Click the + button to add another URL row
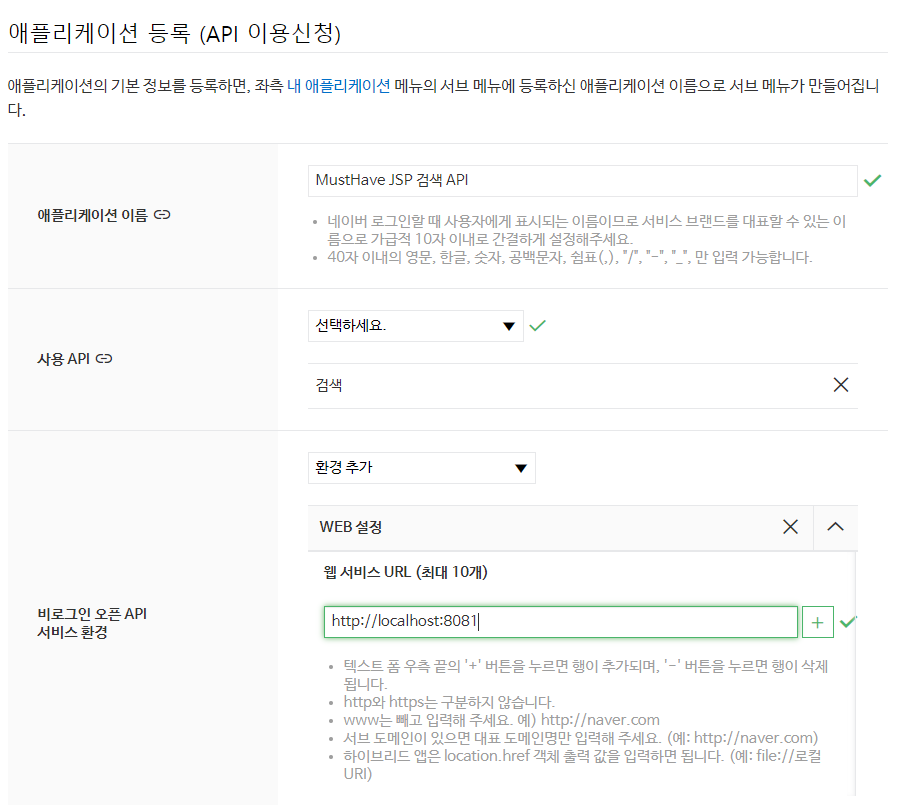Image resolution: width=909 pixels, height=805 pixels. pyautogui.click(x=818, y=622)
